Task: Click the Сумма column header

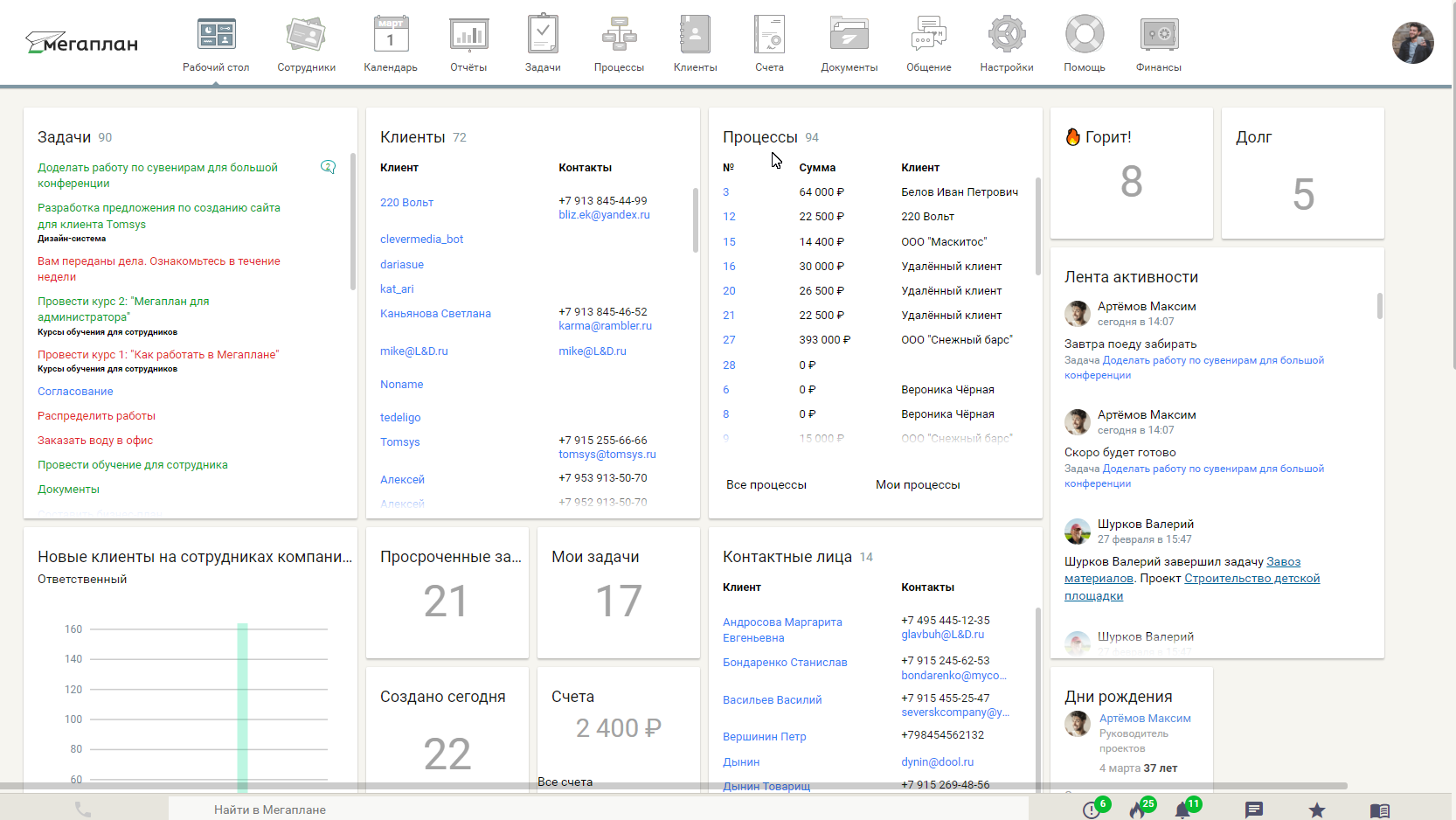Action: [817, 168]
